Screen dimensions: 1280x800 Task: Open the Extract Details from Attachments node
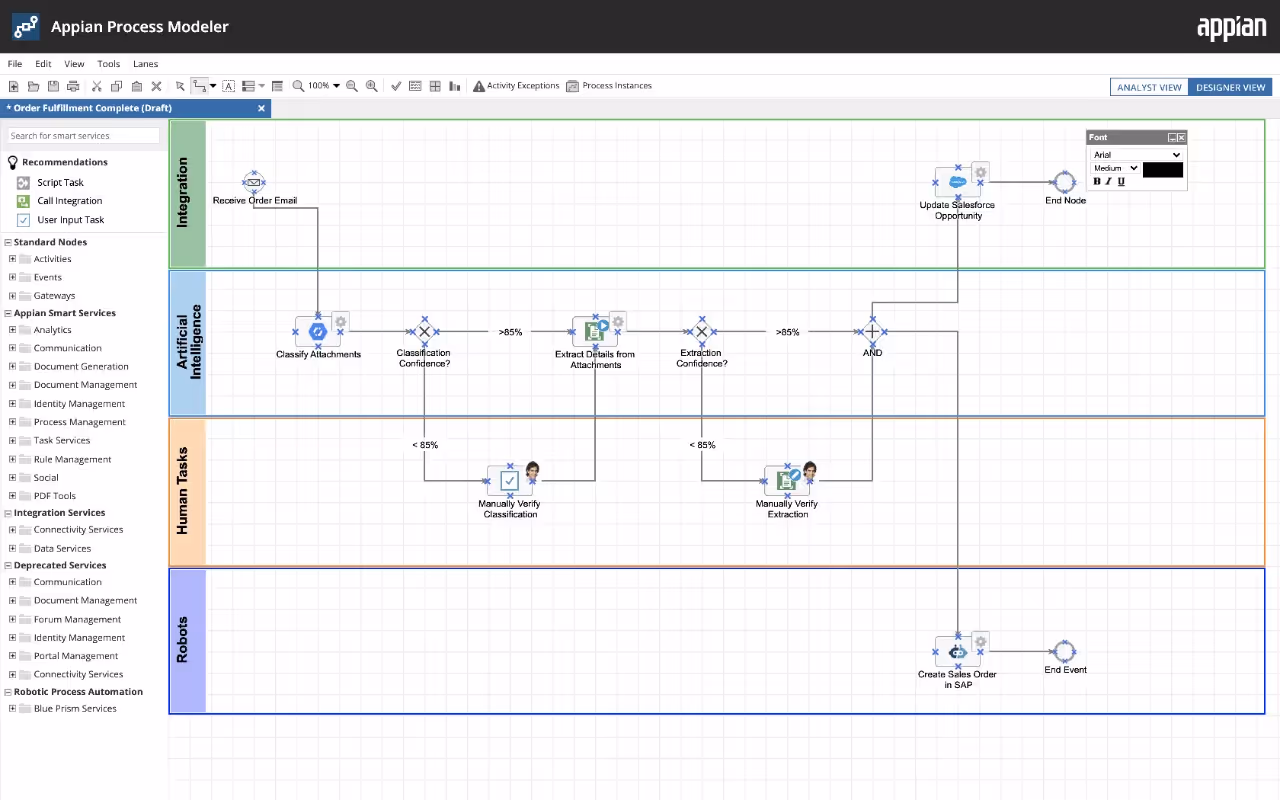595,331
